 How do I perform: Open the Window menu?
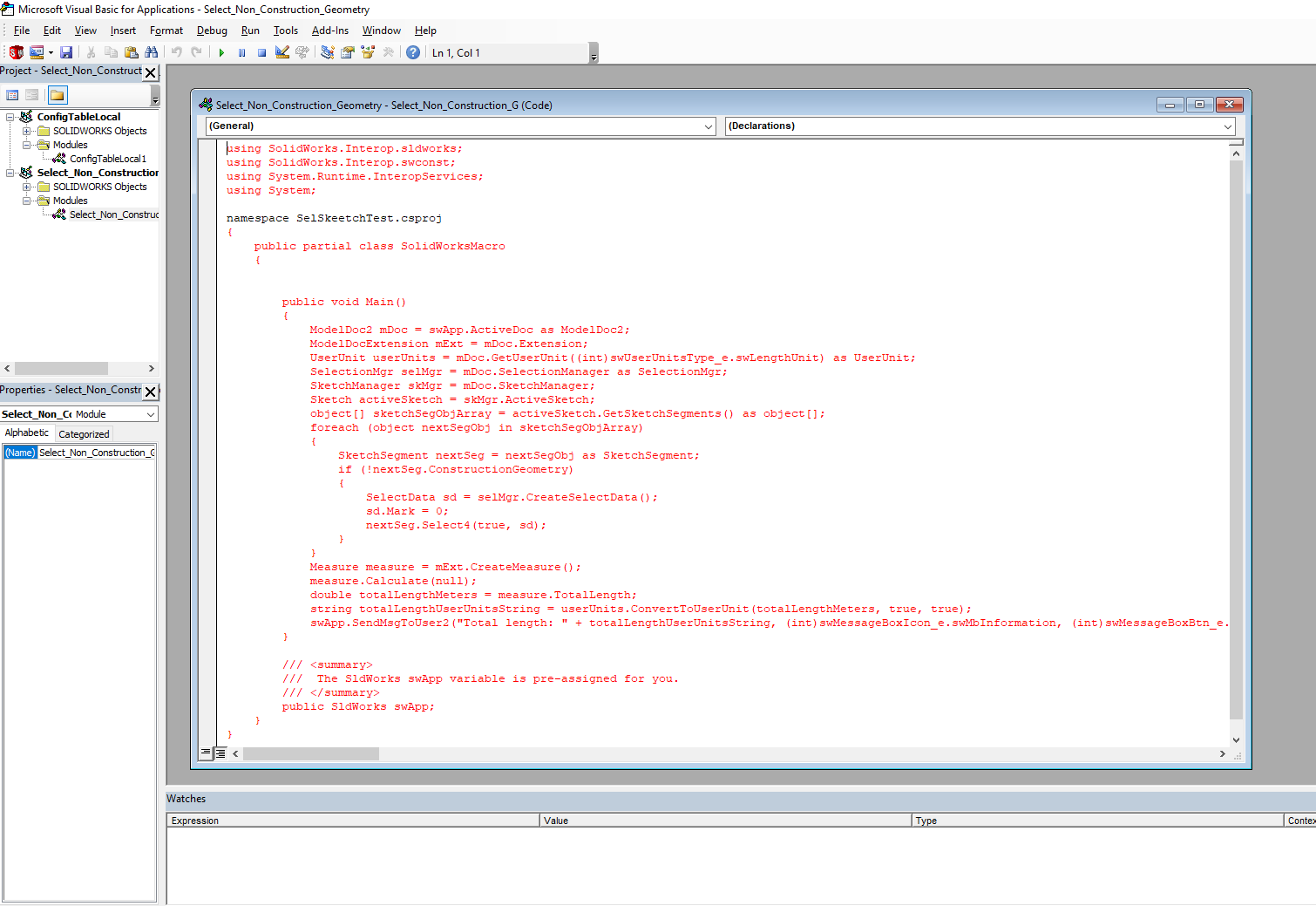(382, 31)
